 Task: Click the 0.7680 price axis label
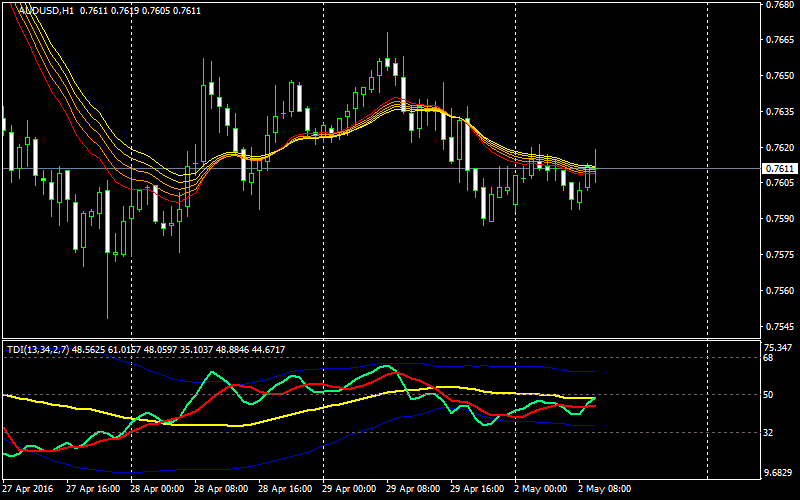tap(779, 4)
